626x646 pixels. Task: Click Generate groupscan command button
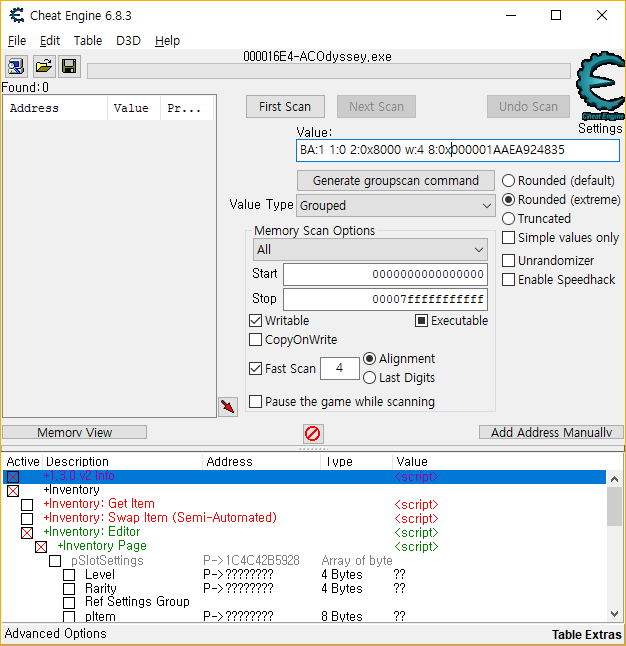tap(396, 181)
